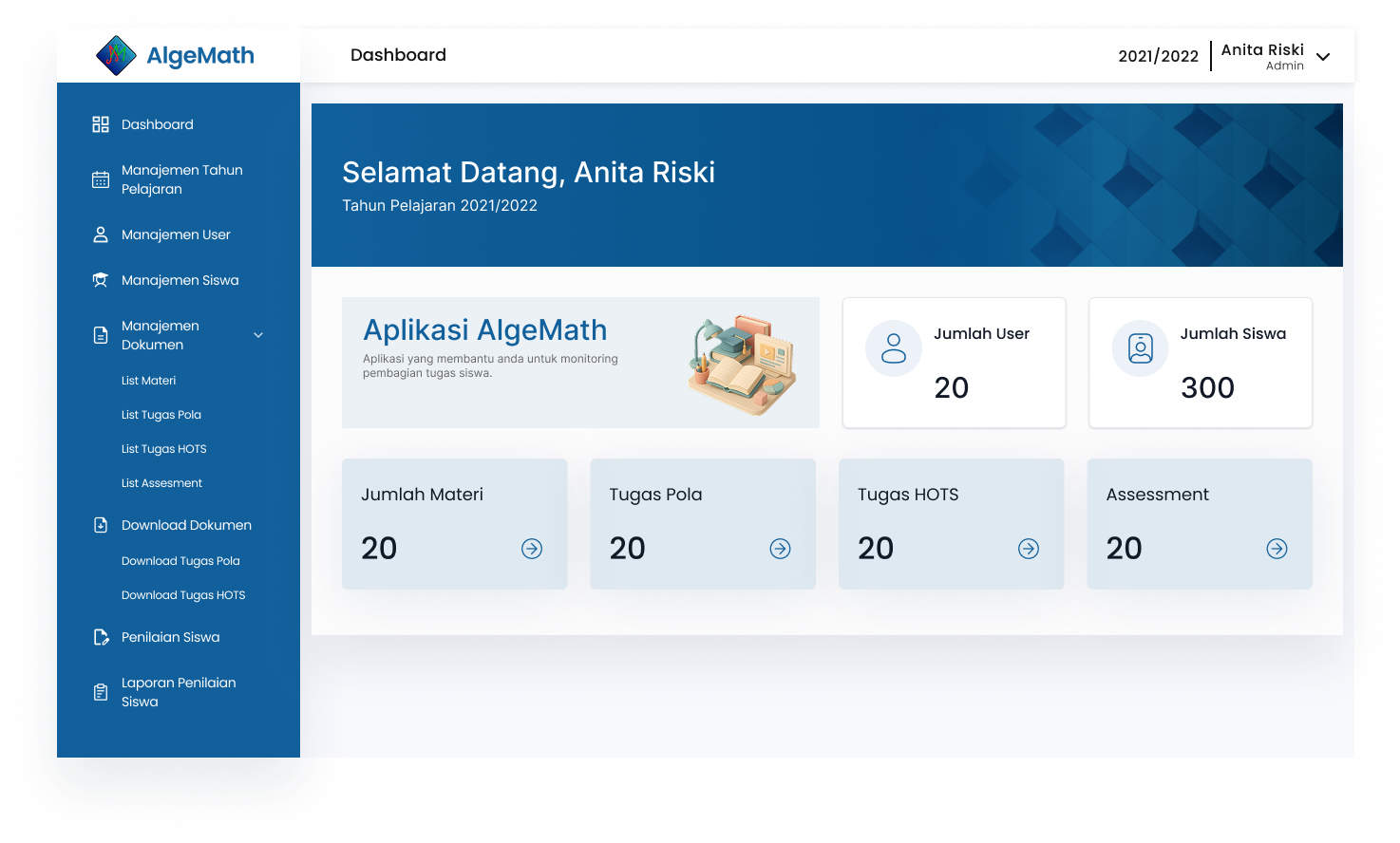Click the calendar icon for Manajemen Tahun Pelajaran
Viewport: 1400px width, 843px height.
tap(101, 179)
